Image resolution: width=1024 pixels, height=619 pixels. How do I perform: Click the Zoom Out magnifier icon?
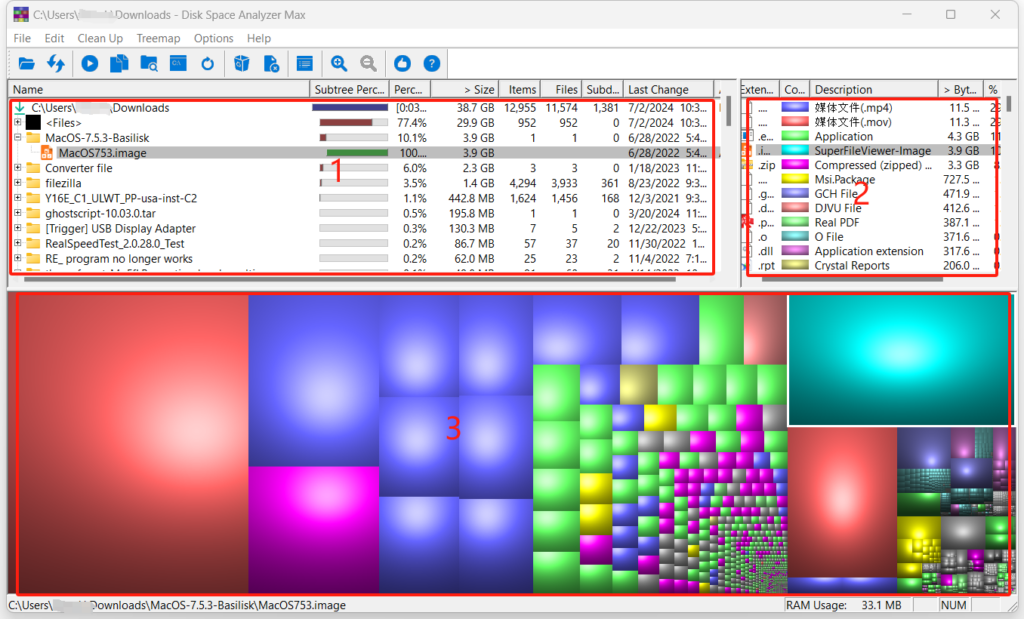[x=368, y=63]
